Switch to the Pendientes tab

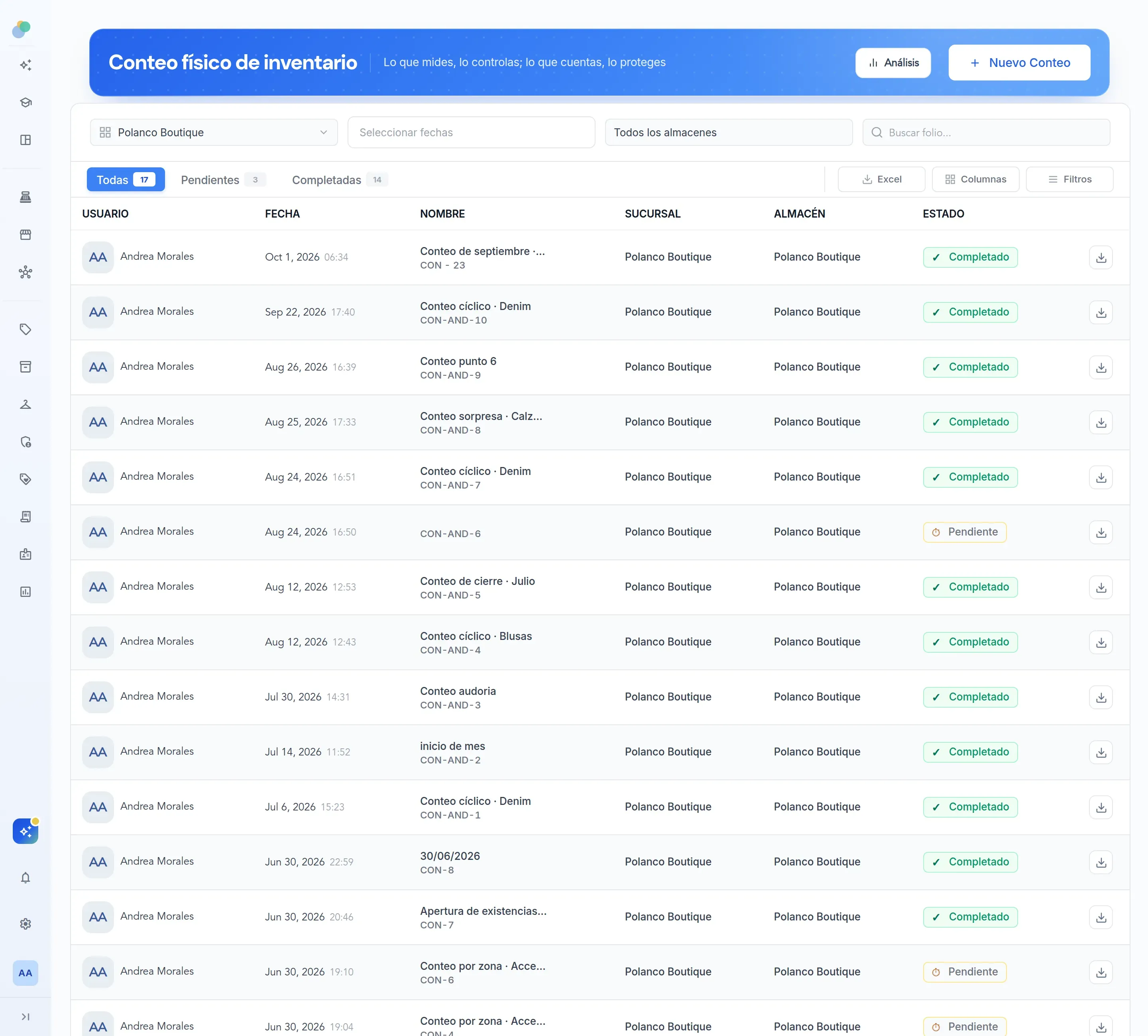223,180
